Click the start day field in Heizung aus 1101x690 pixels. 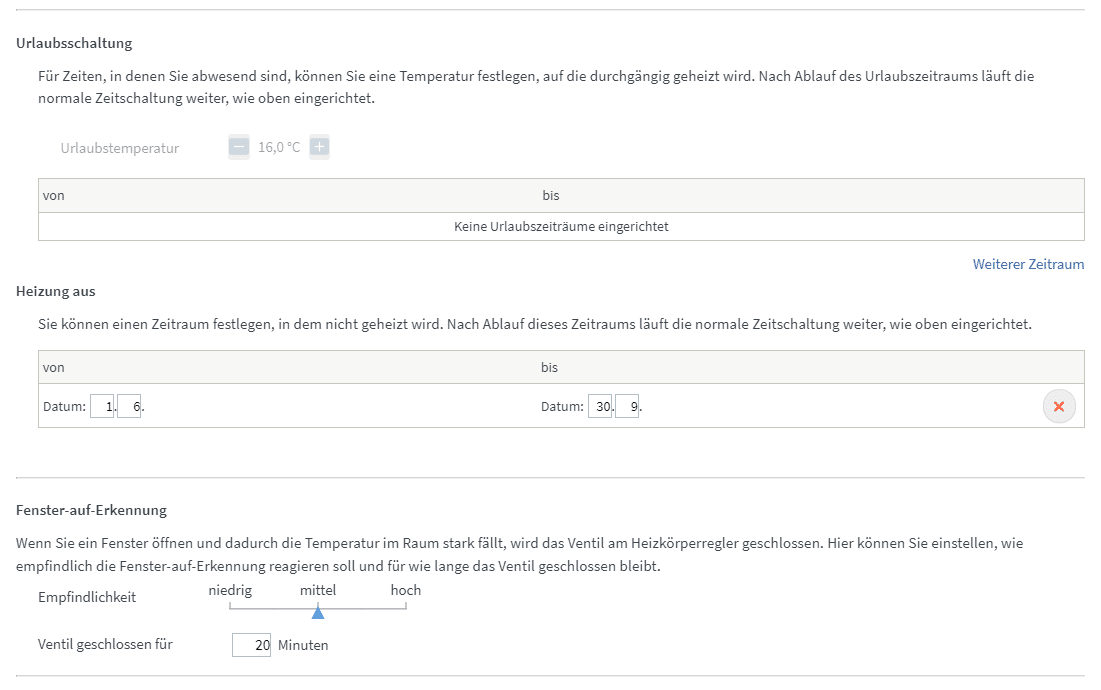click(x=102, y=407)
